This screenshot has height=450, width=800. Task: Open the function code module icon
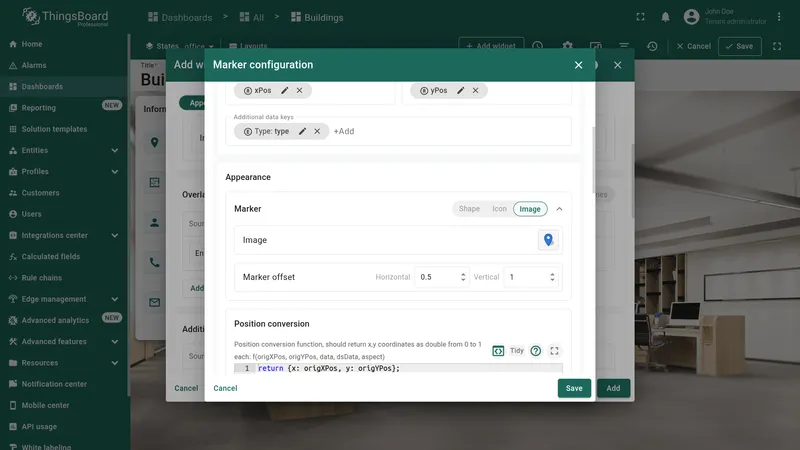pyautogui.click(x=498, y=351)
